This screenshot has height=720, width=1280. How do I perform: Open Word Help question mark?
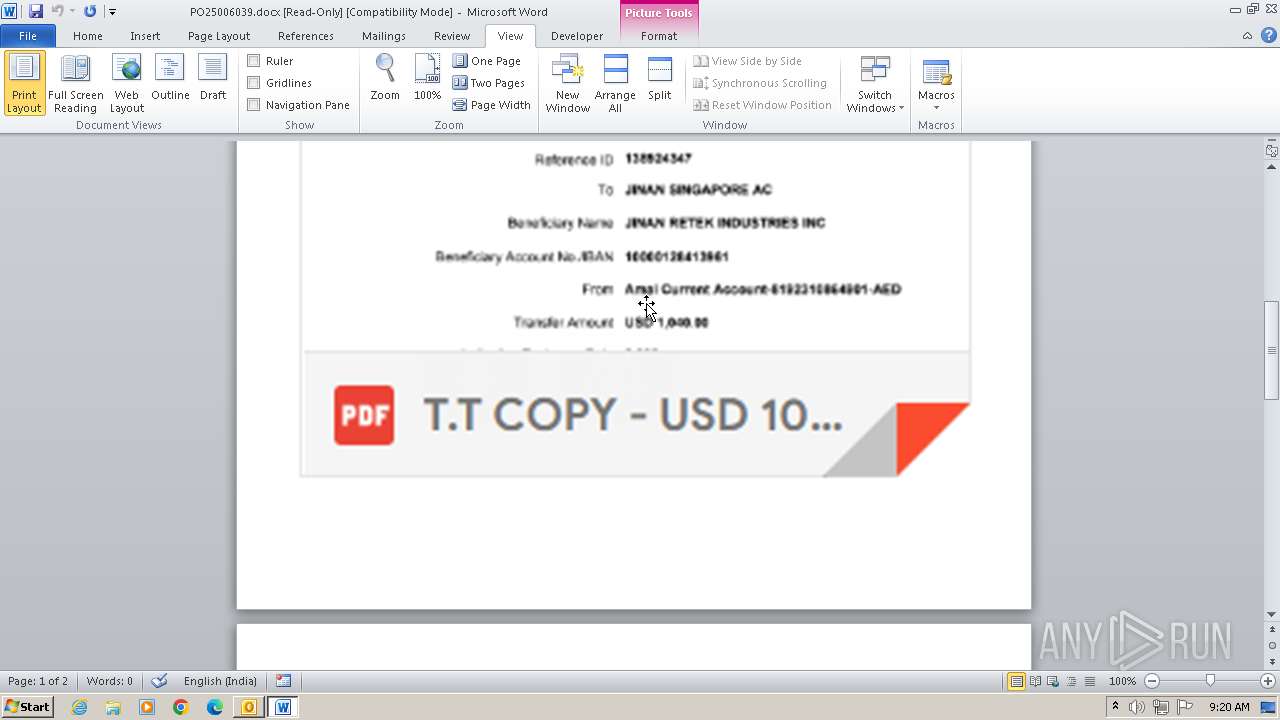pyautogui.click(x=1267, y=36)
